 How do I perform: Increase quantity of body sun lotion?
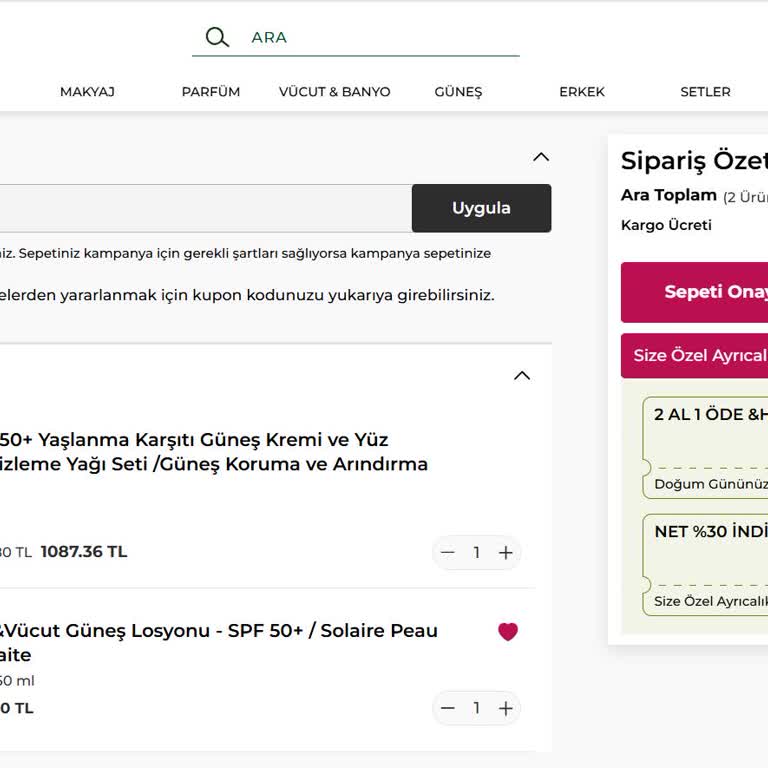click(x=506, y=709)
